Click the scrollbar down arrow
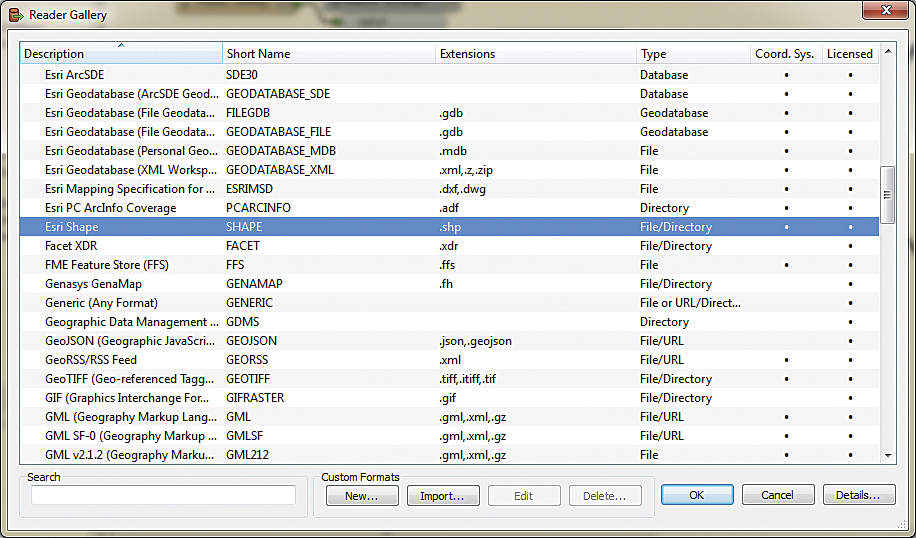This screenshot has height=538, width=916. (x=887, y=455)
